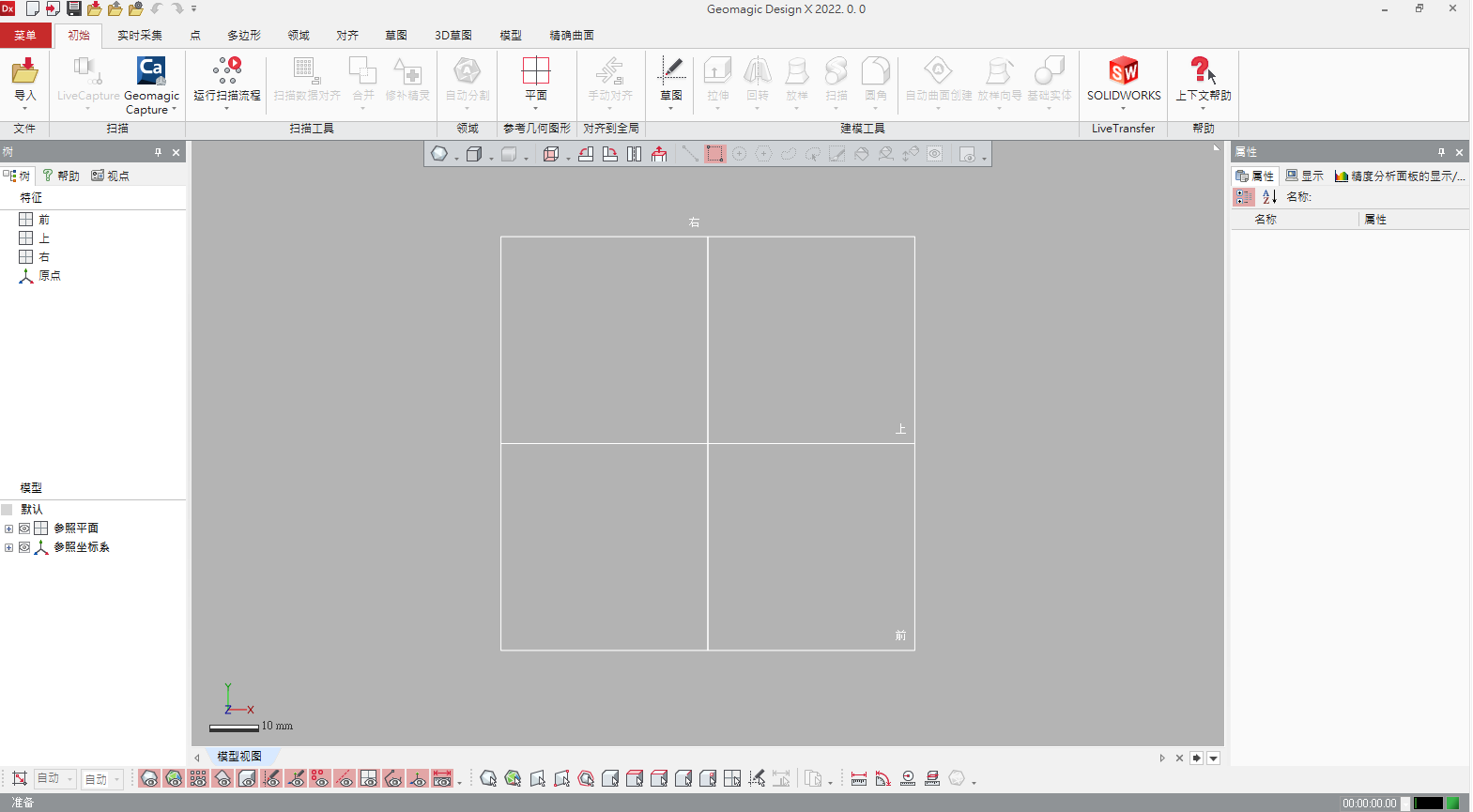The image size is (1473, 812).
Task: Toggle mesh visibility eye in bottom toolbar
Action: 149,778
